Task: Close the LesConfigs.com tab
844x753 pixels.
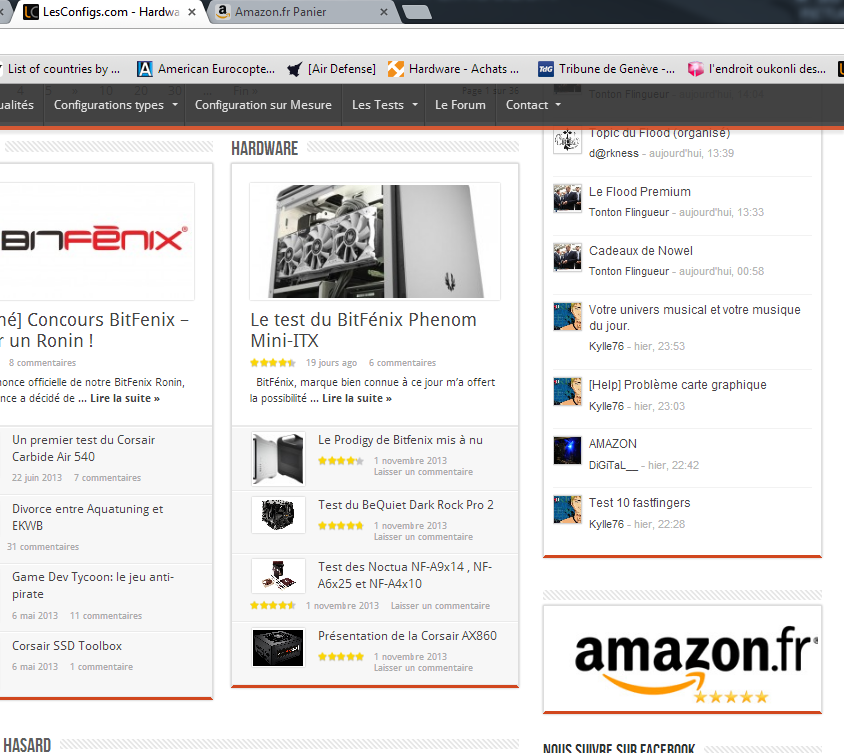Action: 192,12
